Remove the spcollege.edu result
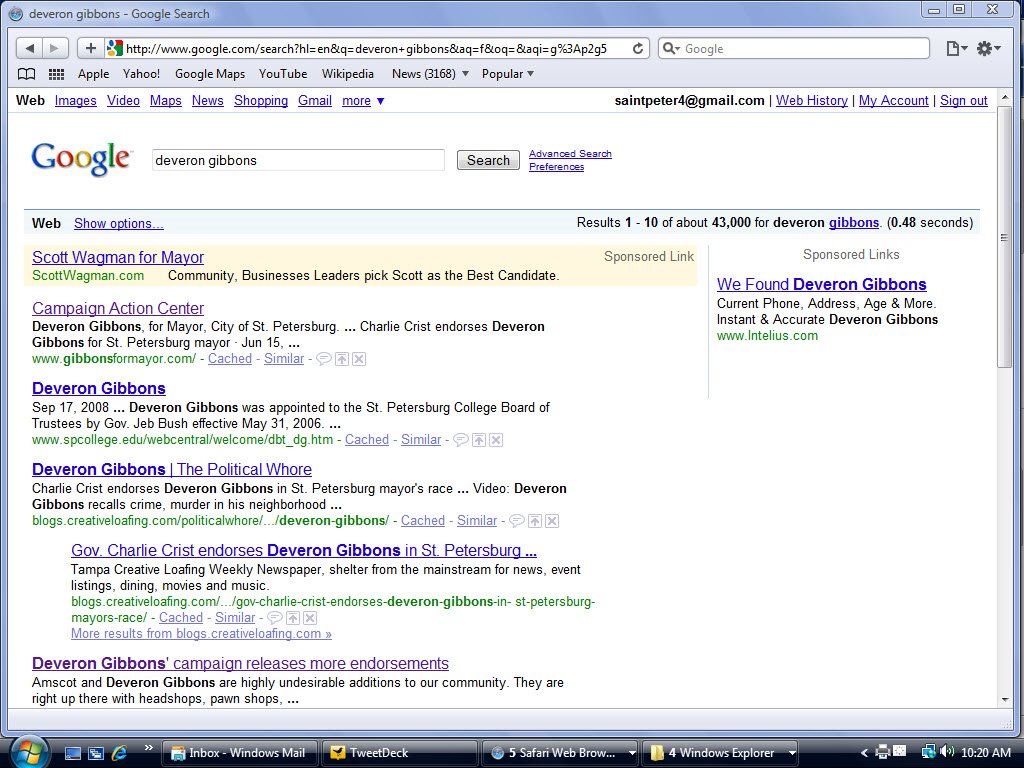Image resolution: width=1024 pixels, height=768 pixels. coord(496,440)
